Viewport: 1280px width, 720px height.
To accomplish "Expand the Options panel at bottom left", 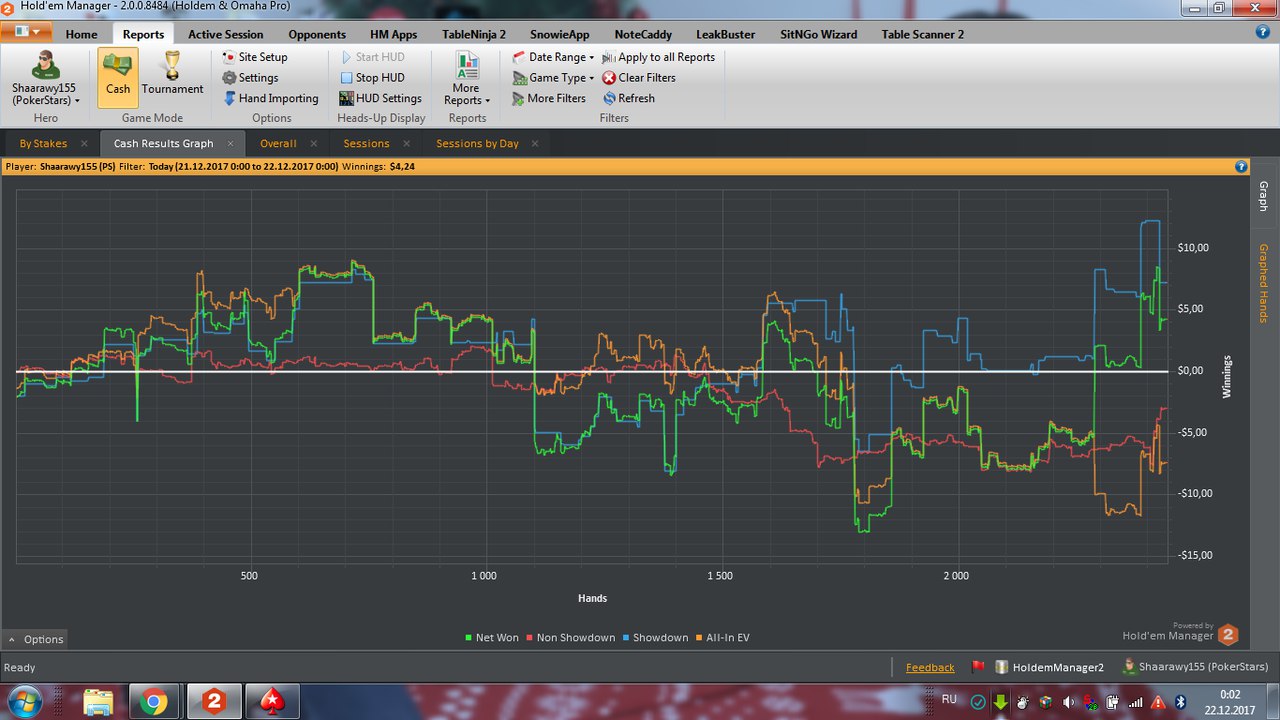I will (35, 640).
